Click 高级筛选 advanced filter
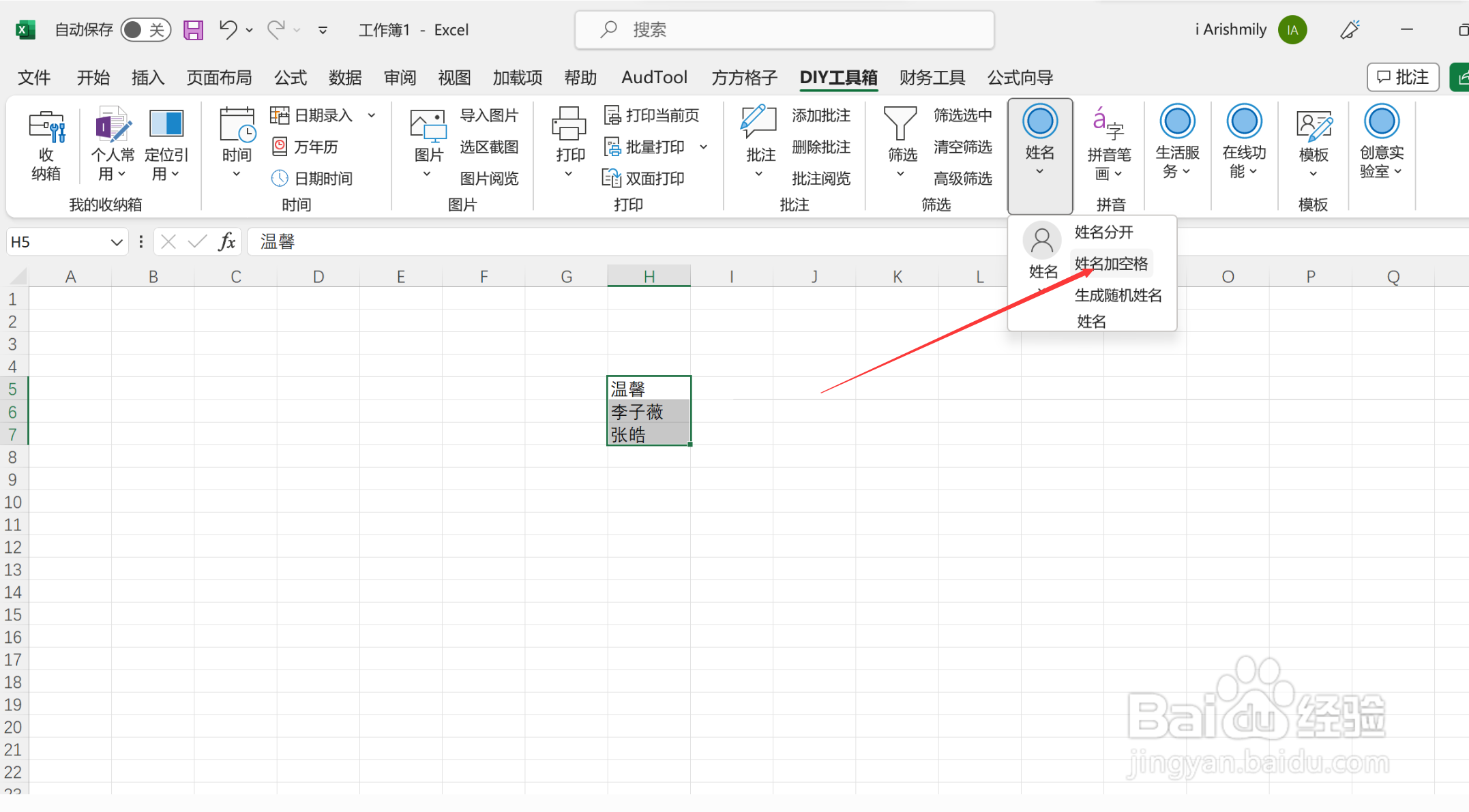 coord(962,178)
